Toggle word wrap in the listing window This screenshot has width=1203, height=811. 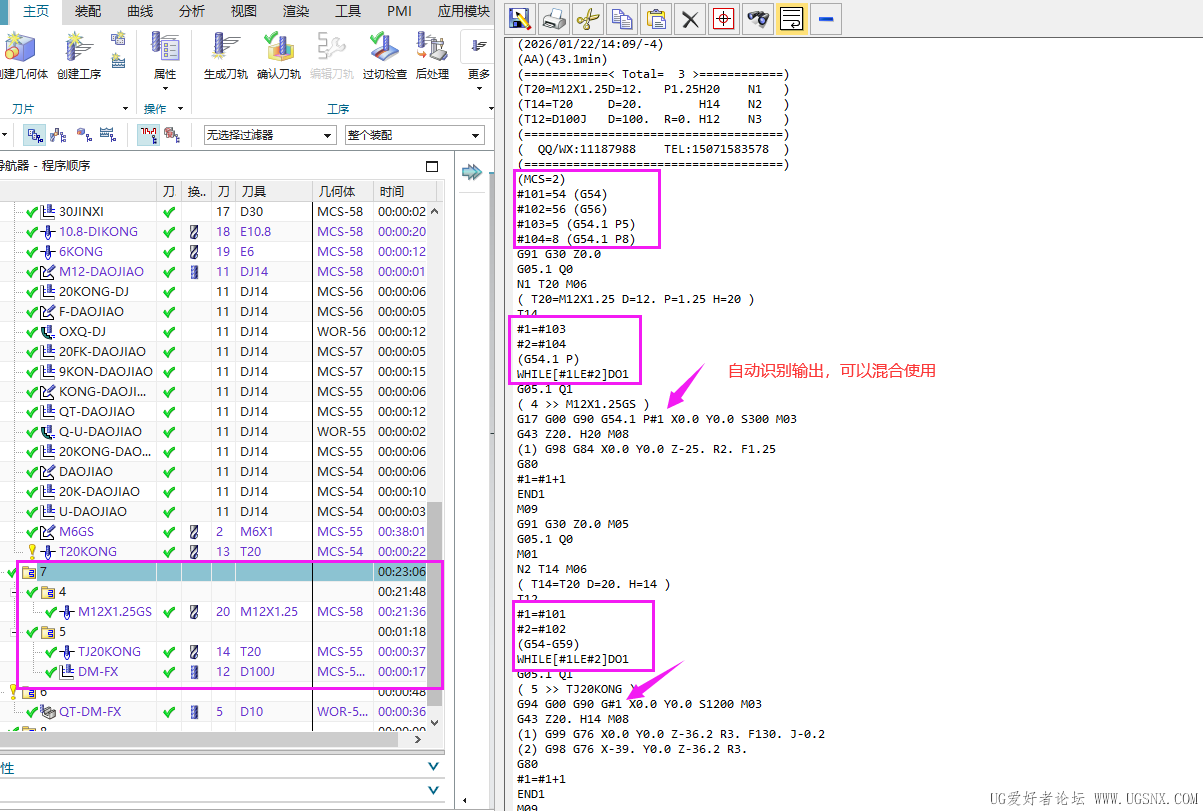[791, 19]
